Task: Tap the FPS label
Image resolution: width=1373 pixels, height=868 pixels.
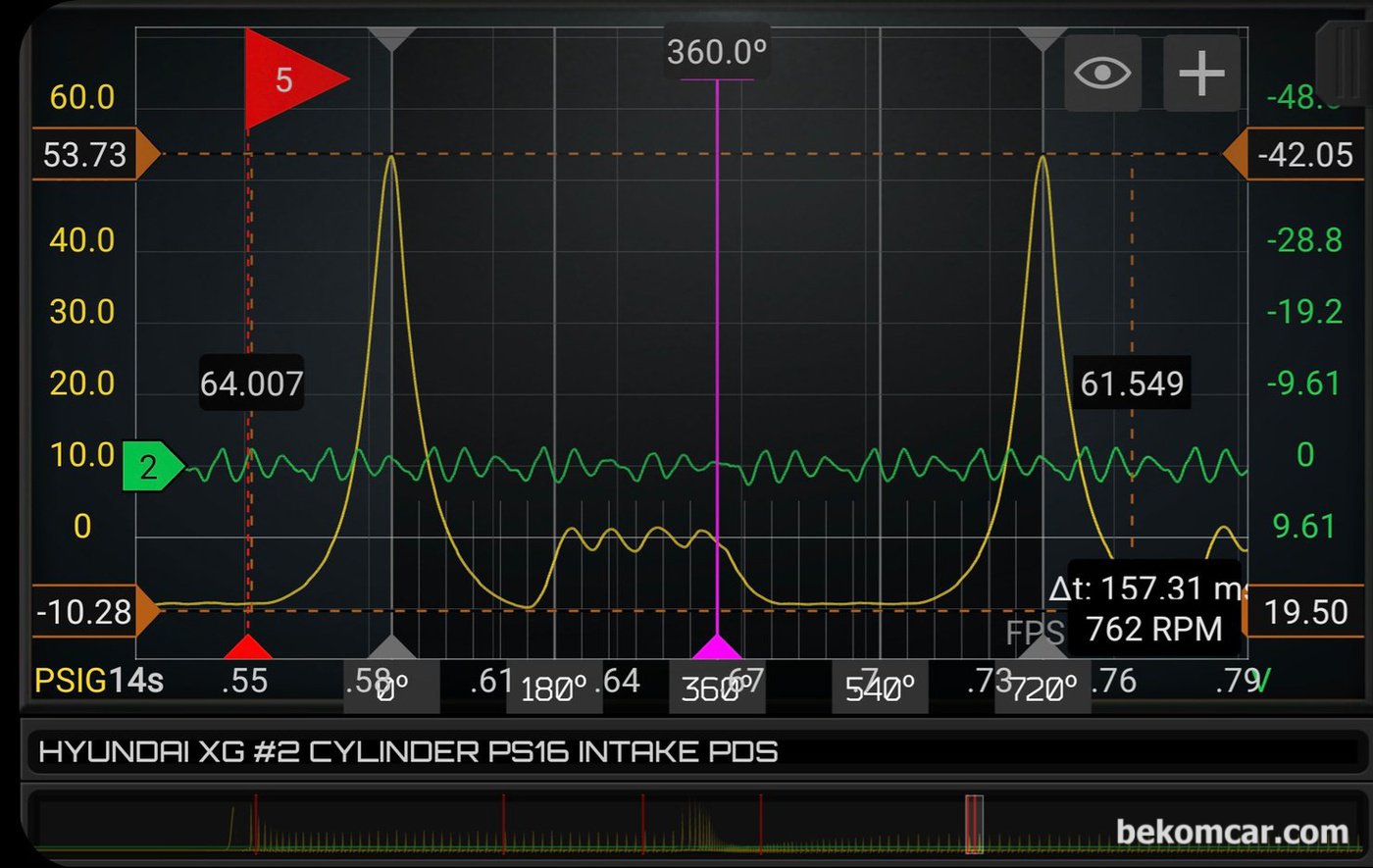Action: pos(1036,634)
